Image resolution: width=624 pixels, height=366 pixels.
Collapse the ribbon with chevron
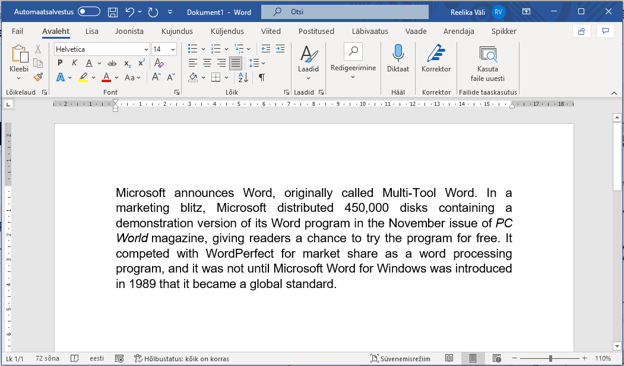click(614, 93)
